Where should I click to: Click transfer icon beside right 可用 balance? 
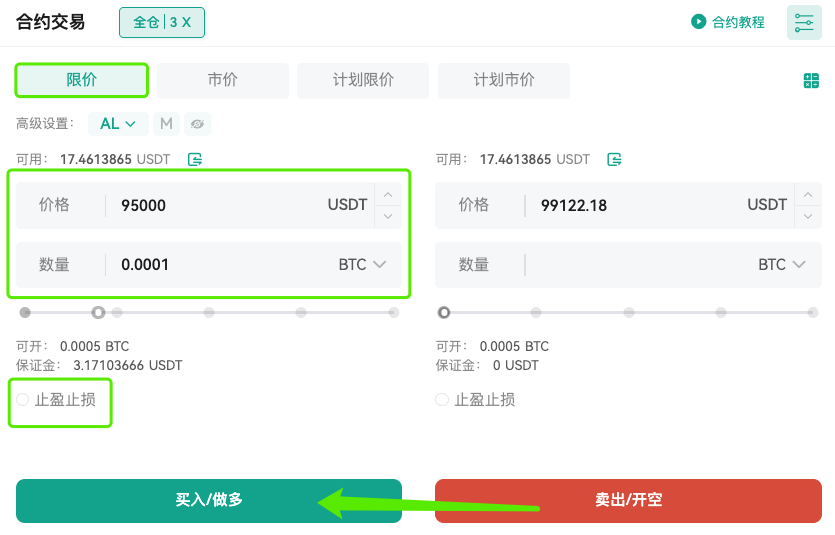coord(615,159)
